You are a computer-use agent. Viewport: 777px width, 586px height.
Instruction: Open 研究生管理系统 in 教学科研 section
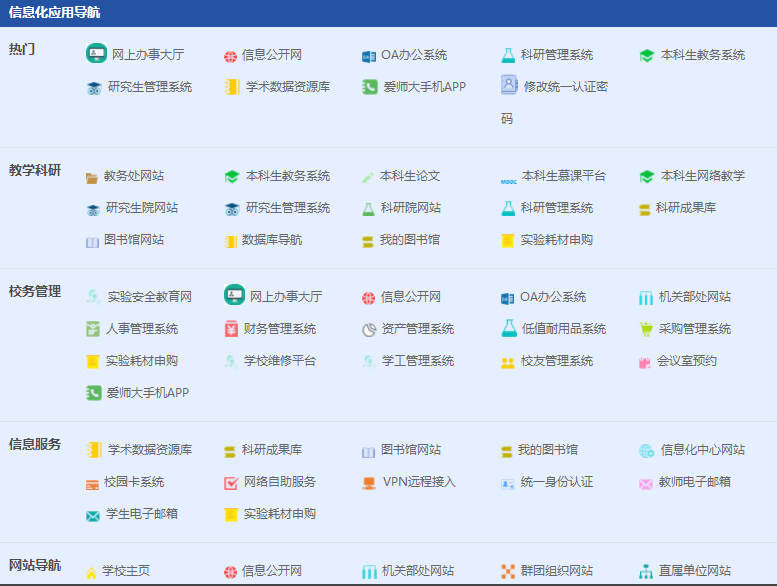point(288,208)
